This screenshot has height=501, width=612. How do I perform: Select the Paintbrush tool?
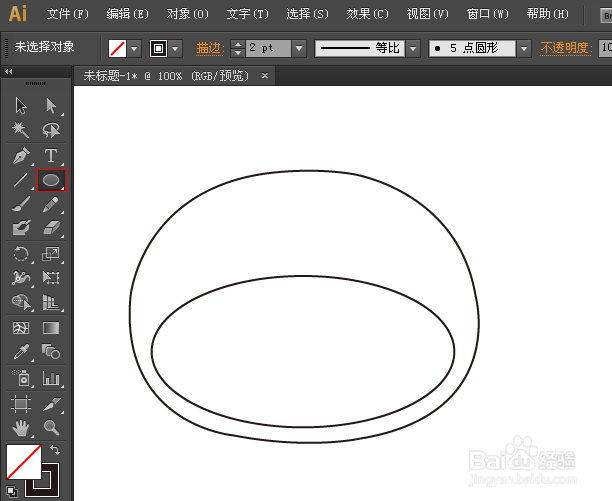pos(21,204)
